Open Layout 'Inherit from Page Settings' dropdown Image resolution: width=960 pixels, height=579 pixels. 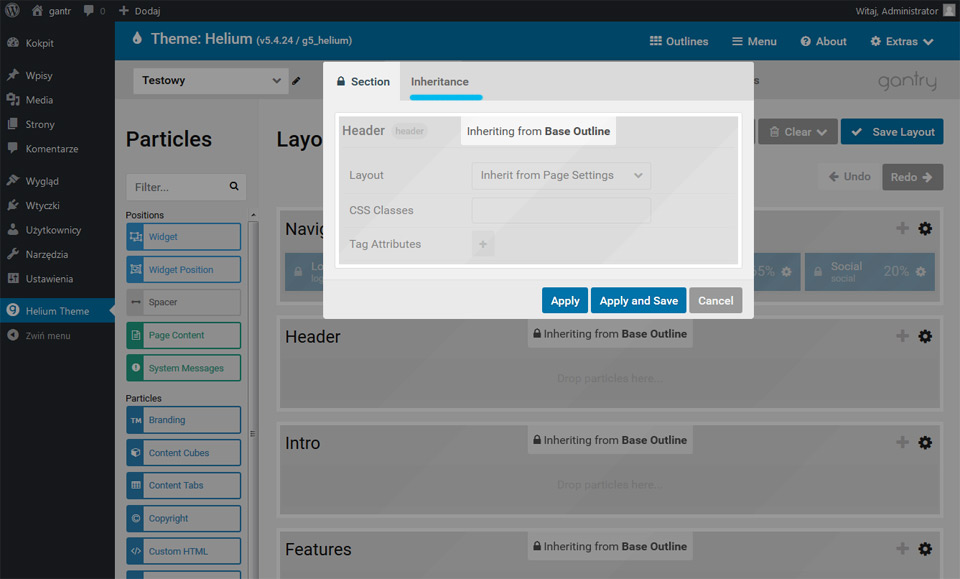(x=561, y=176)
